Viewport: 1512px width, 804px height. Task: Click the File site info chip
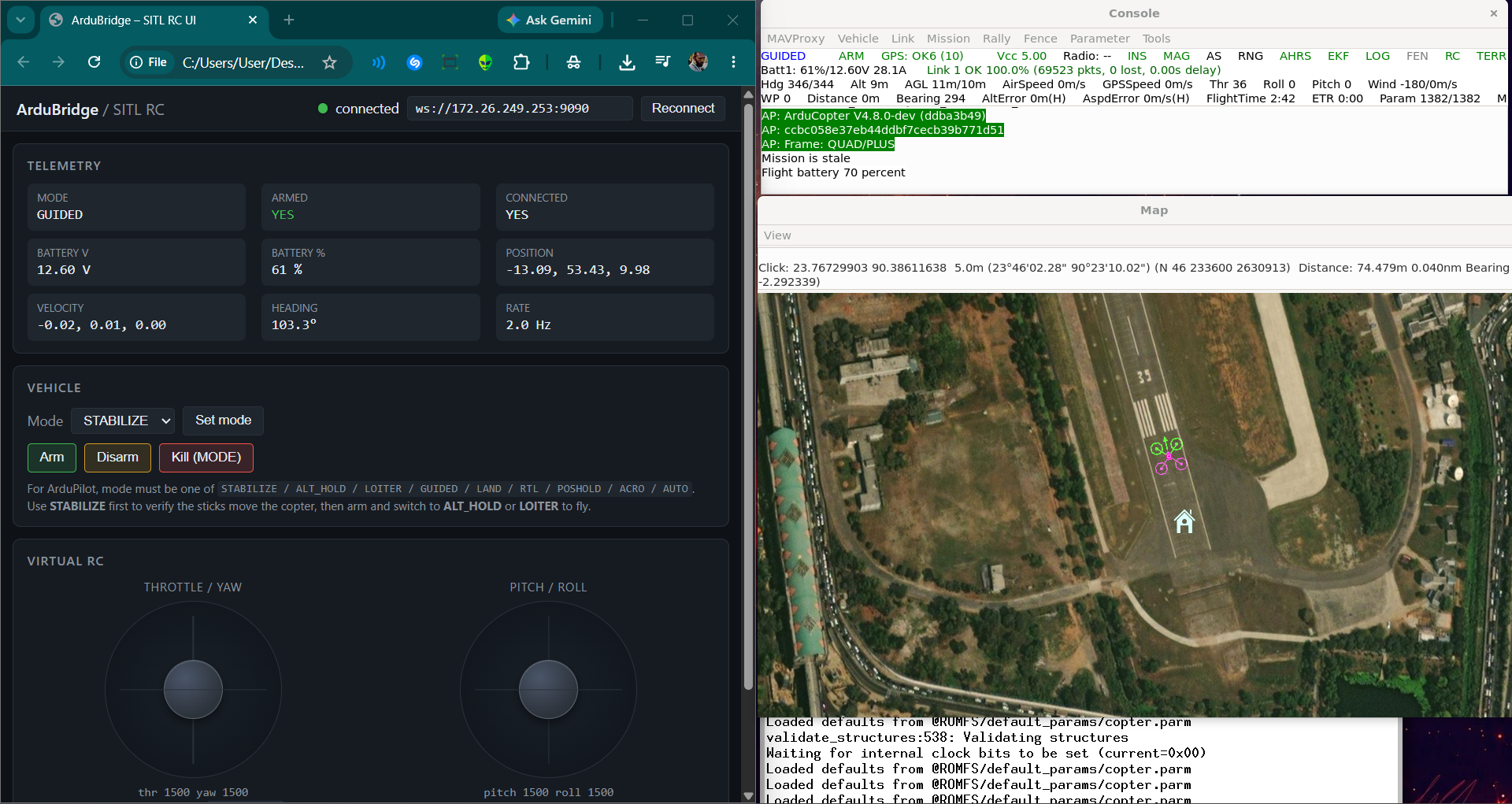pos(148,62)
